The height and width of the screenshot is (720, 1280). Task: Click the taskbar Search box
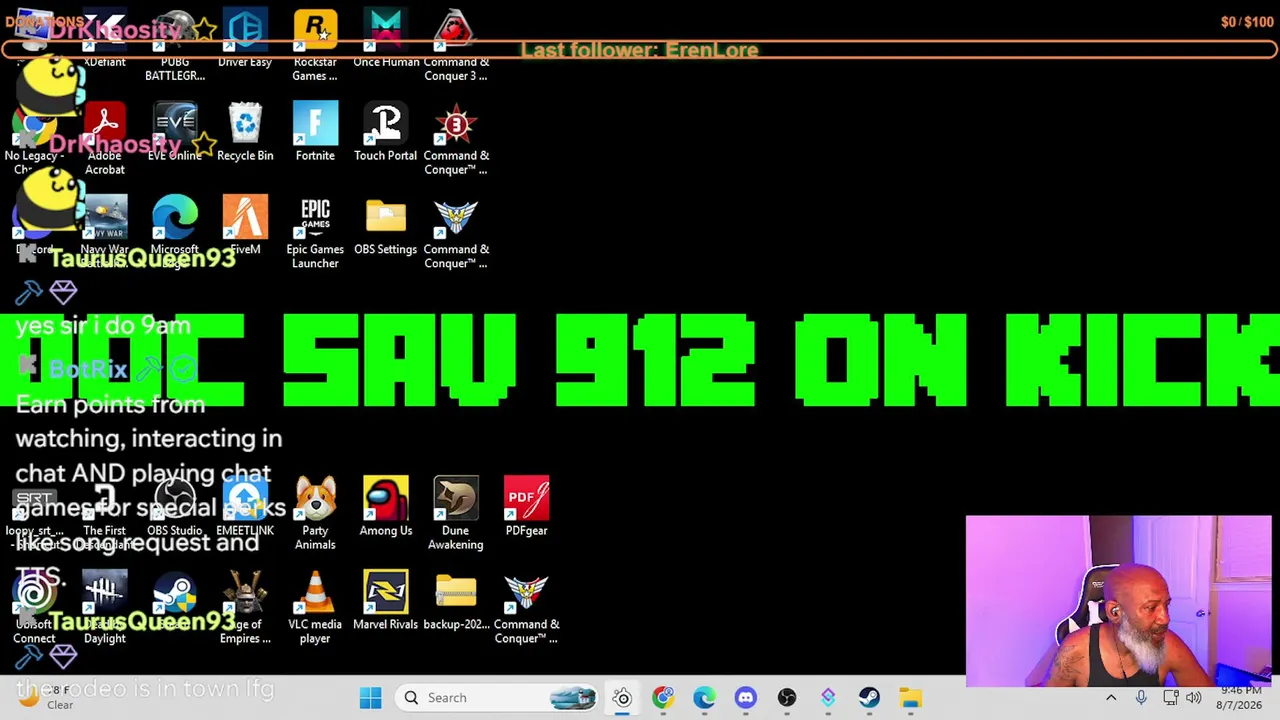(498, 698)
